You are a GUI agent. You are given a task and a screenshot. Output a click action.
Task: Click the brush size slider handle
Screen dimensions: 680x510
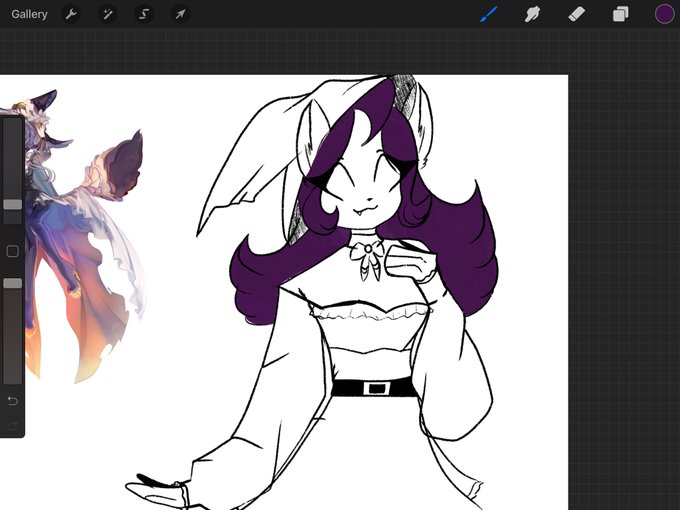13,205
